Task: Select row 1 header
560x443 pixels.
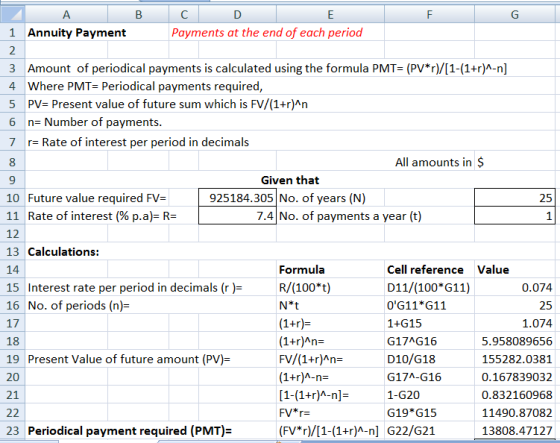Action: [12, 32]
